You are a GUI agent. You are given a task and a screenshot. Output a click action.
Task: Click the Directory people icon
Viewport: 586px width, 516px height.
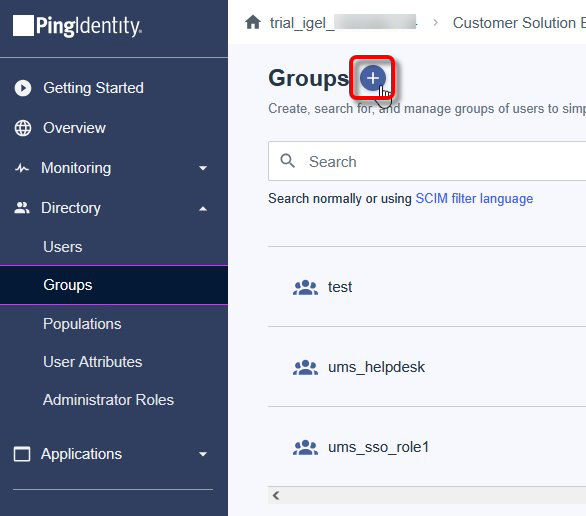tap(22, 208)
